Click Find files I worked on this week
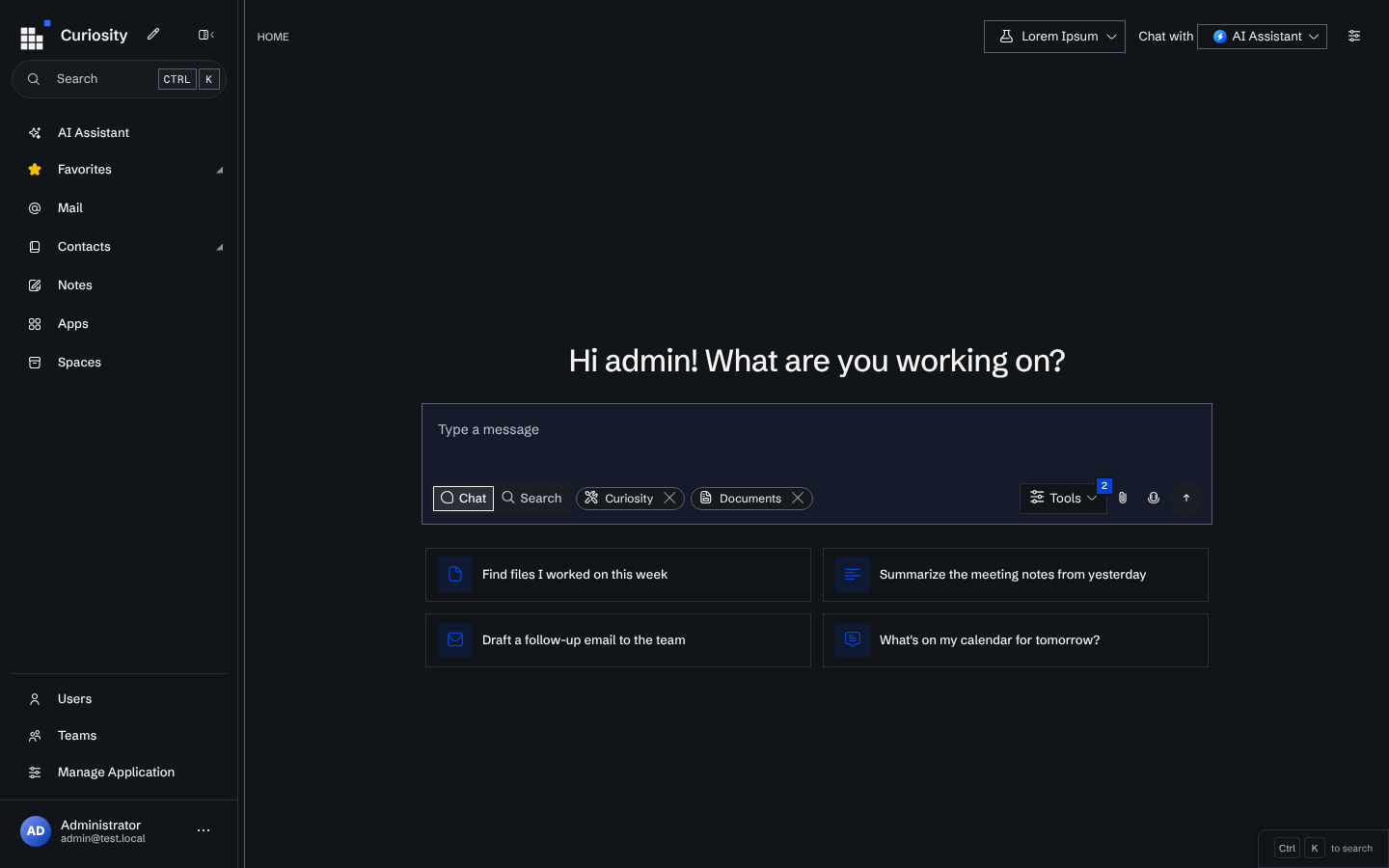 point(618,575)
